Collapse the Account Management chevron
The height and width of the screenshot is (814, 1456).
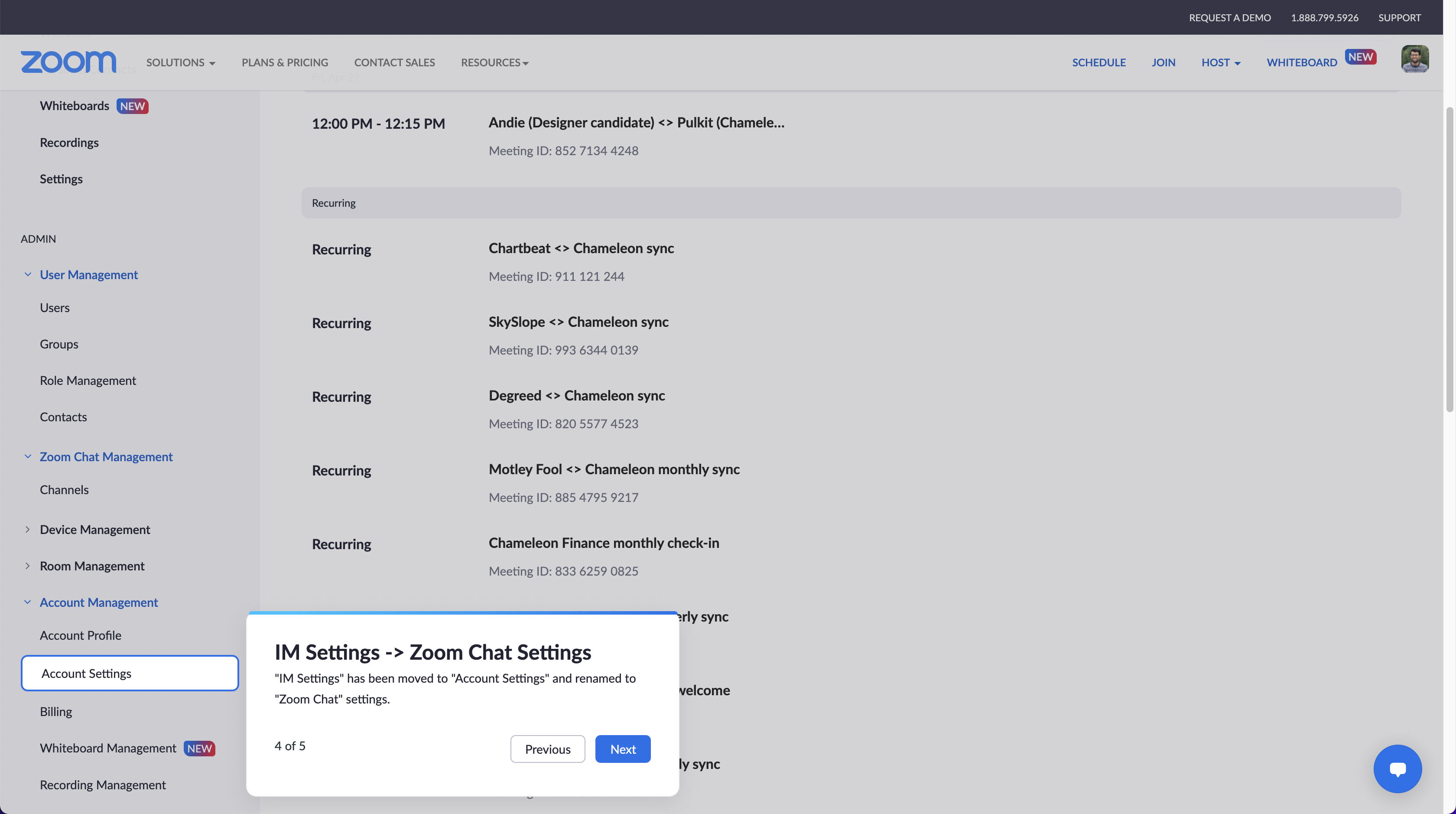pos(28,602)
